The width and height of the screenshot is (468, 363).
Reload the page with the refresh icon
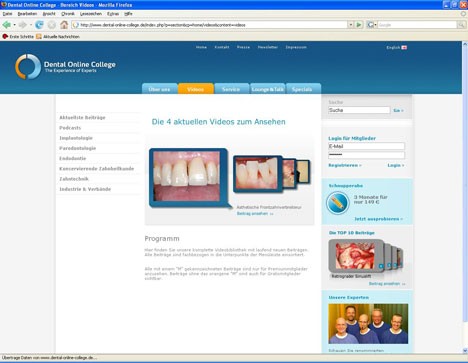click(39, 25)
